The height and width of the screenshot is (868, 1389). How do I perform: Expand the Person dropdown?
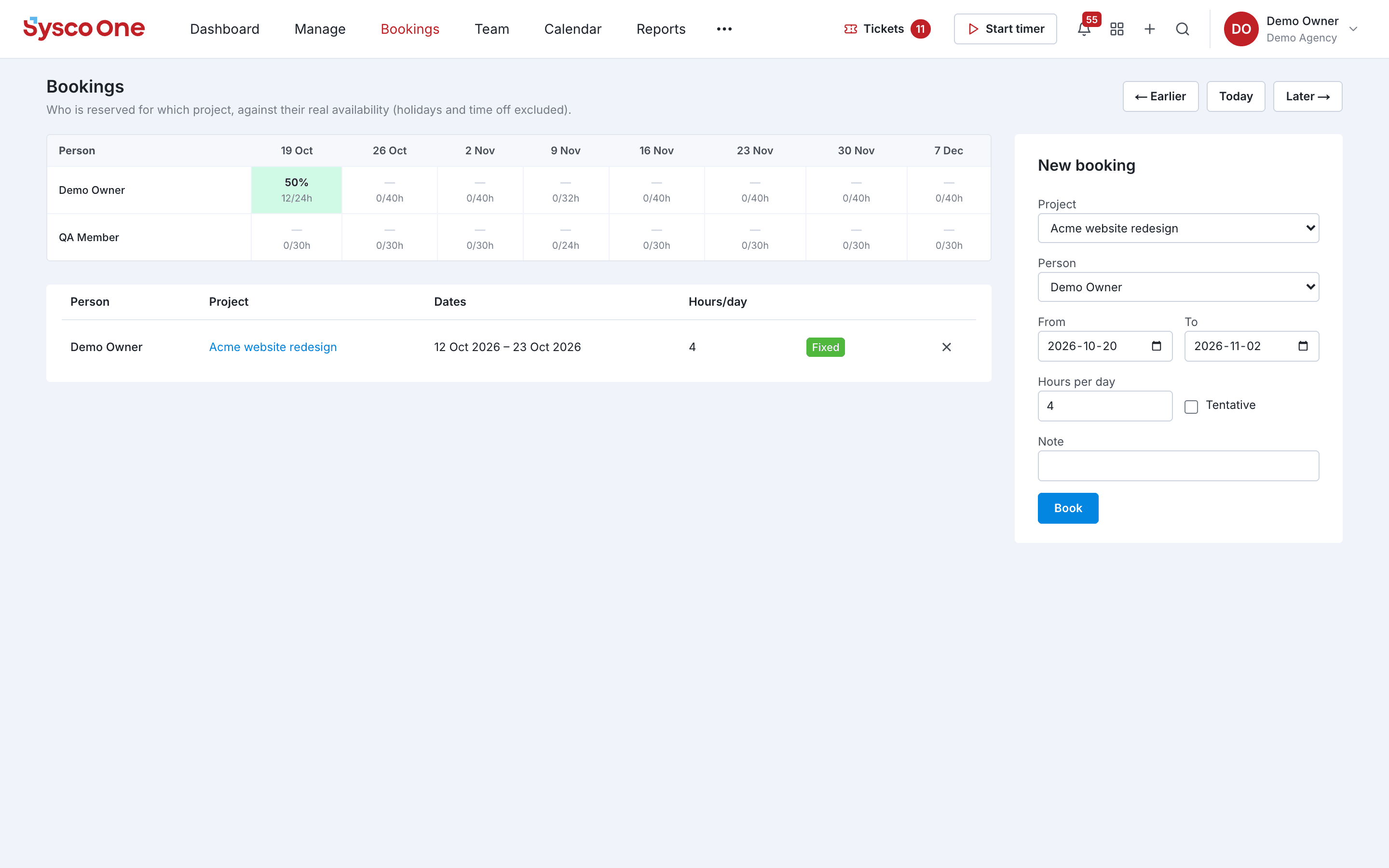pyautogui.click(x=1178, y=287)
